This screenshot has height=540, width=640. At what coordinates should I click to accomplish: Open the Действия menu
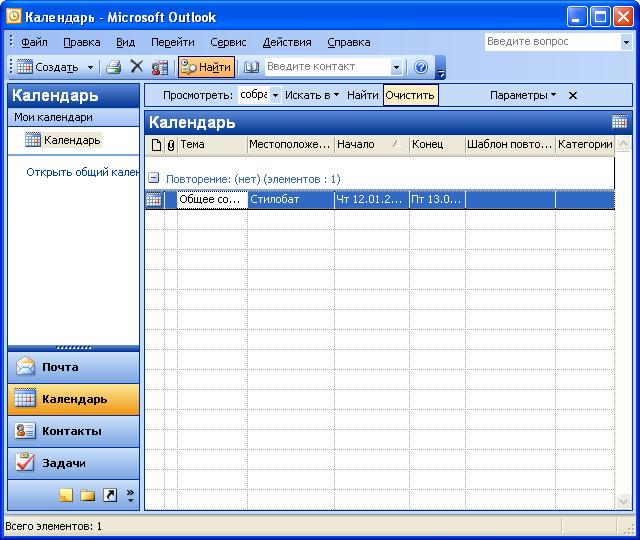(287, 42)
